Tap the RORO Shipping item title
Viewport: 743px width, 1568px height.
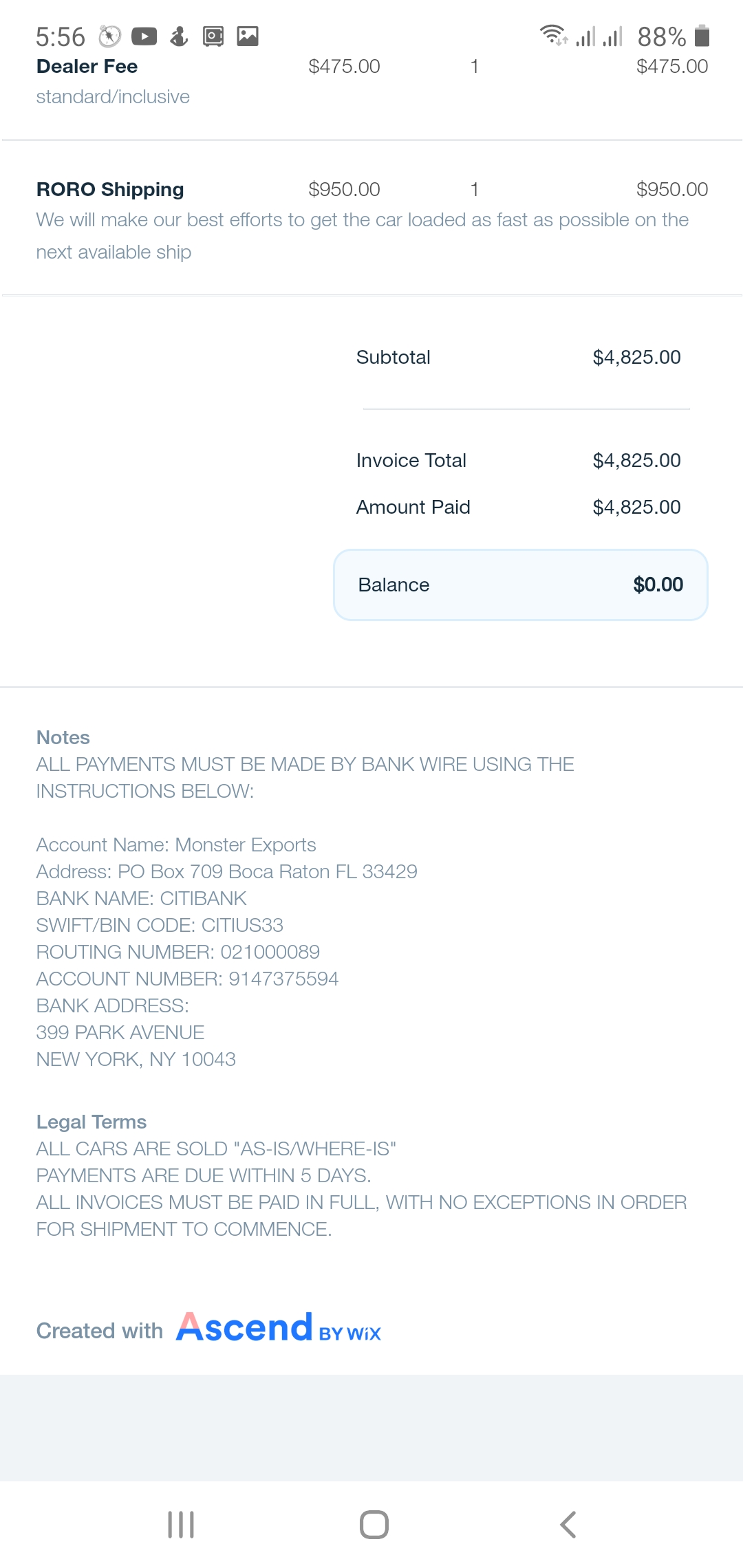pyautogui.click(x=110, y=189)
